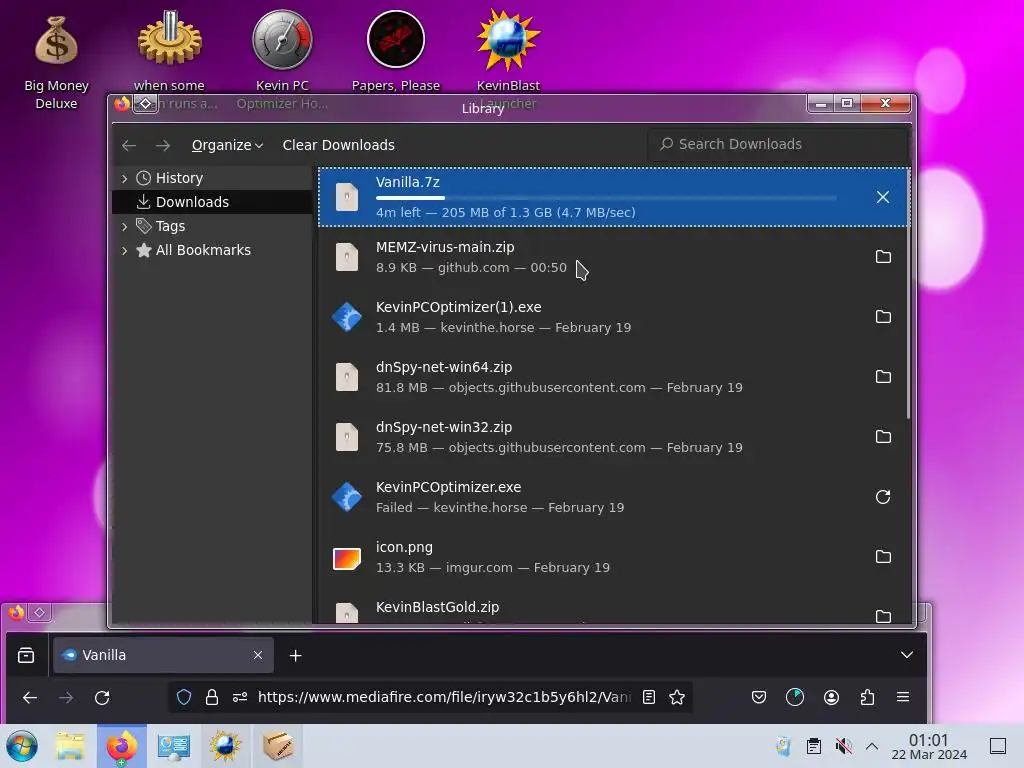1024x768 pixels.
Task: Open containing folder for dnSpy-net-win32.zip
Action: click(x=883, y=437)
